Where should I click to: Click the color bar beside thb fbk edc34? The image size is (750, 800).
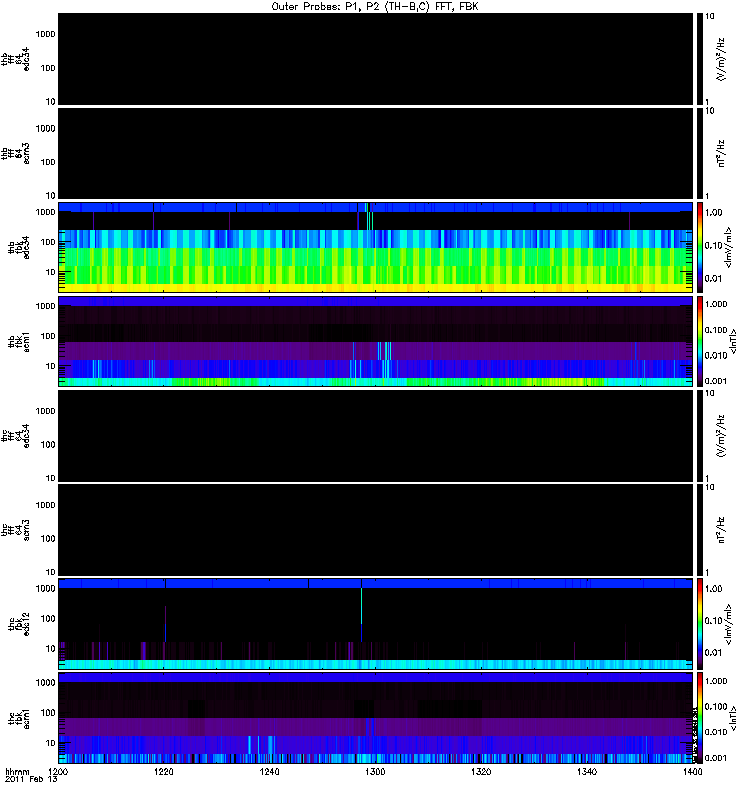pyautogui.click(x=701, y=246)
